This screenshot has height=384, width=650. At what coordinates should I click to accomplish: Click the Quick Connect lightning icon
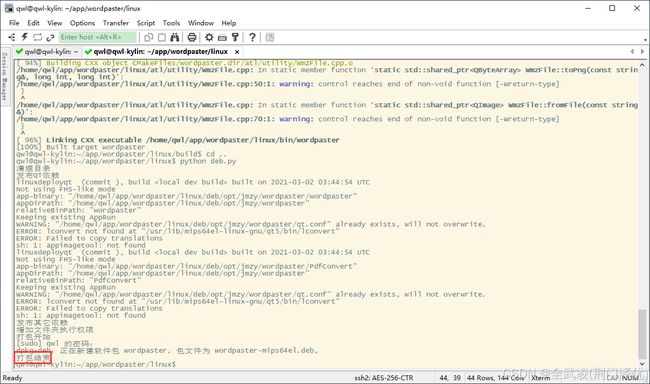click(x=24, y=37)
